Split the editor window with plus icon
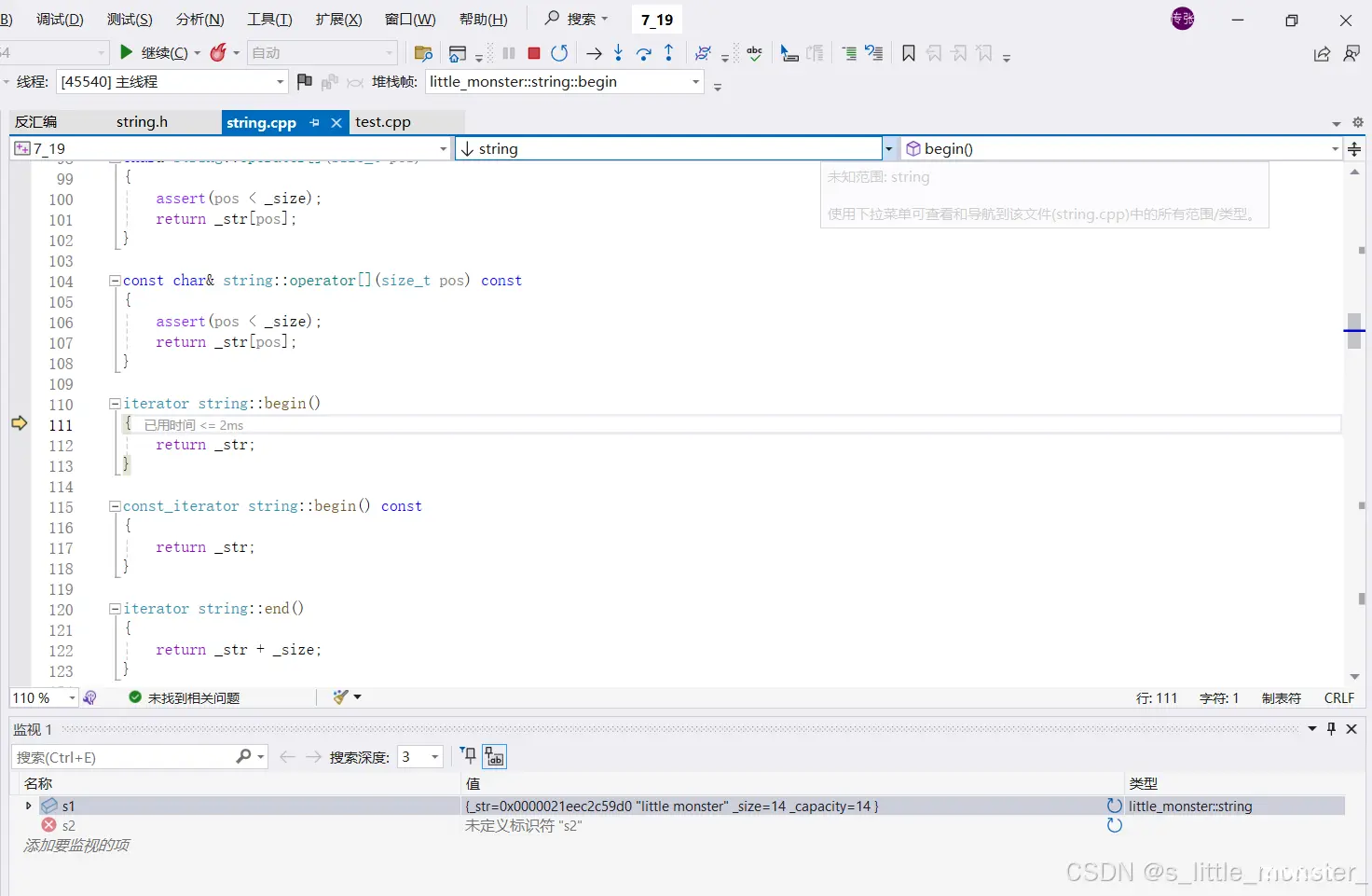Viewport: 1372px width, 896px height. click(1355, 149)
